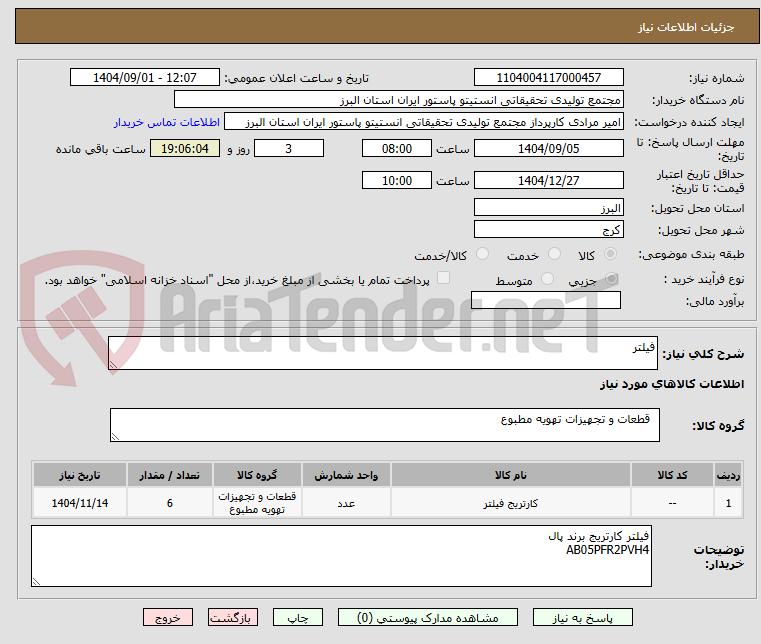Click the واحد شمارش column header
The width and height of the screenshot is (761, 644).
346,475
